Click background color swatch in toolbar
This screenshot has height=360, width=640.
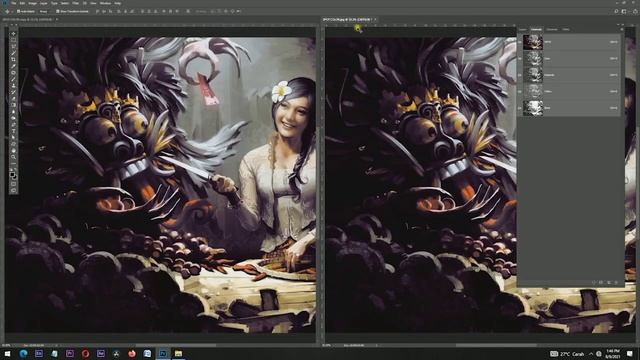point(15,176)
